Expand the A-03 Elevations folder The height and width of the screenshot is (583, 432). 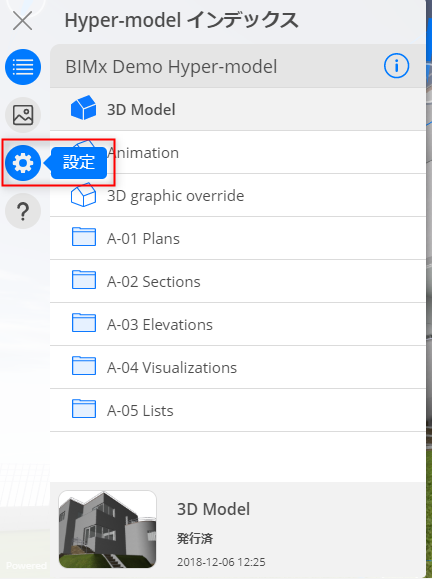click(238, 324)
